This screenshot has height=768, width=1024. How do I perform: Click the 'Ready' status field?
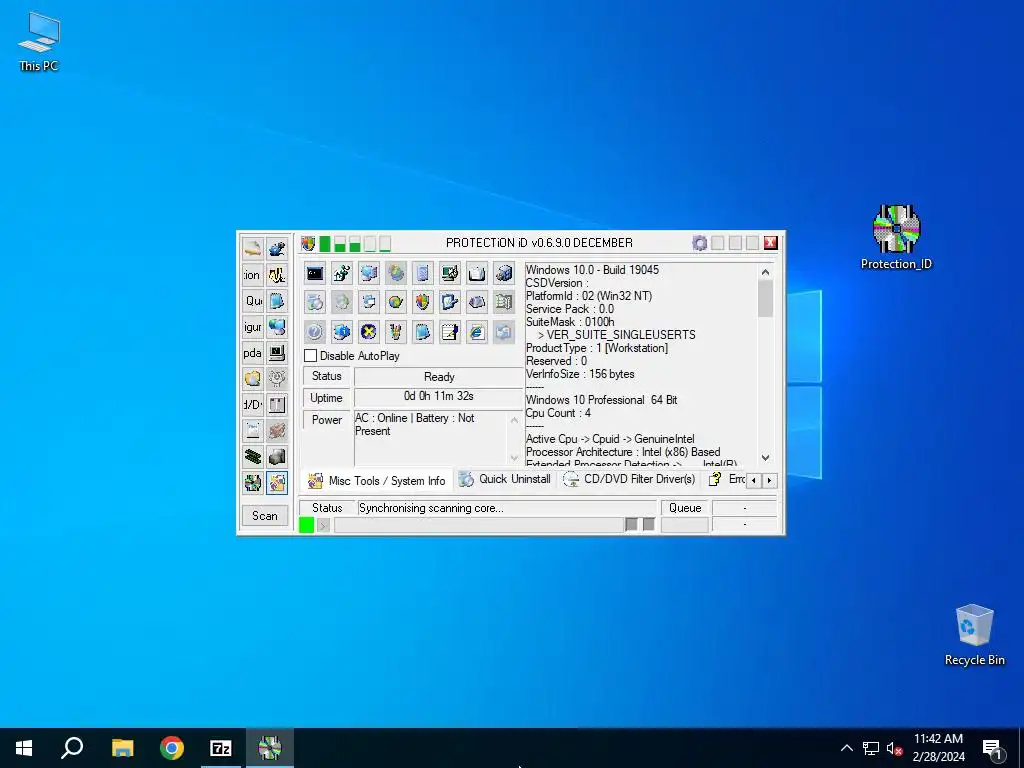click(439, 377)
